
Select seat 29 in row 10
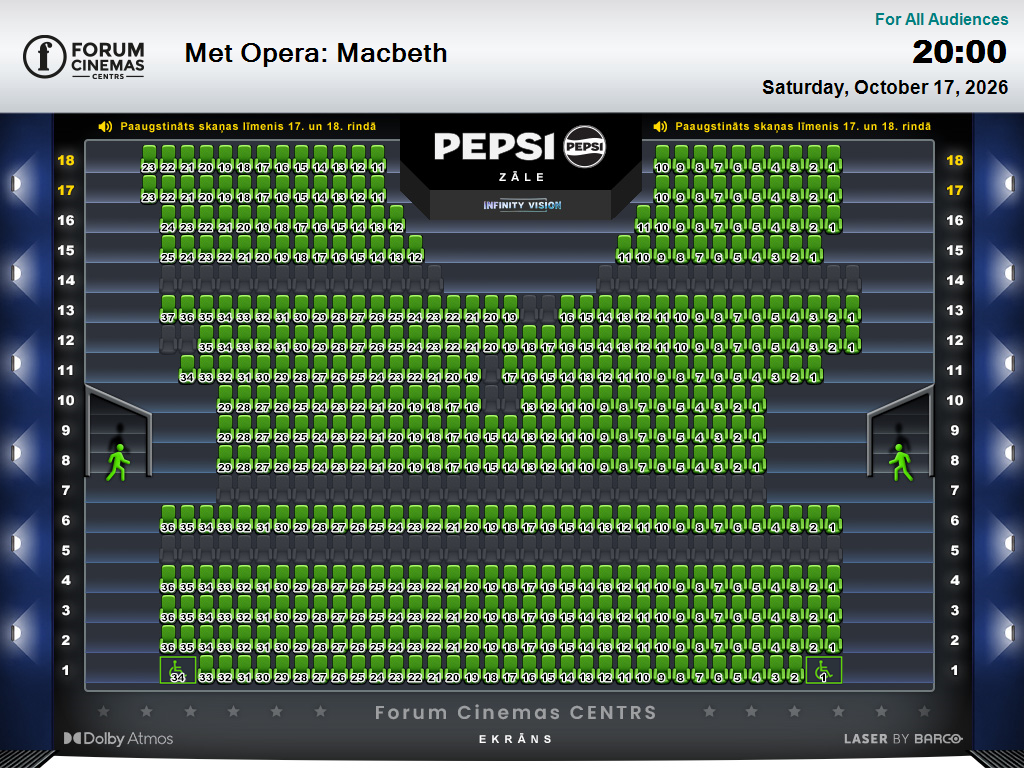pyautogui.click(x=225, y=400)
